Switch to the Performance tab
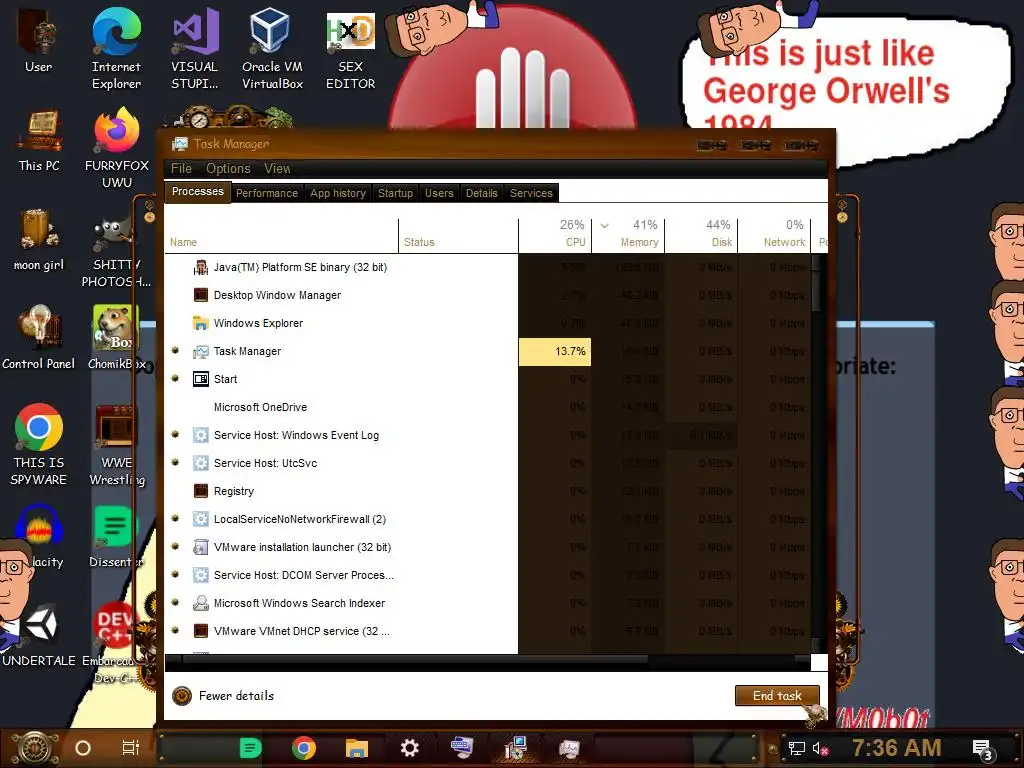Viewport: 1024px width, 768px height. pos(266,193)
